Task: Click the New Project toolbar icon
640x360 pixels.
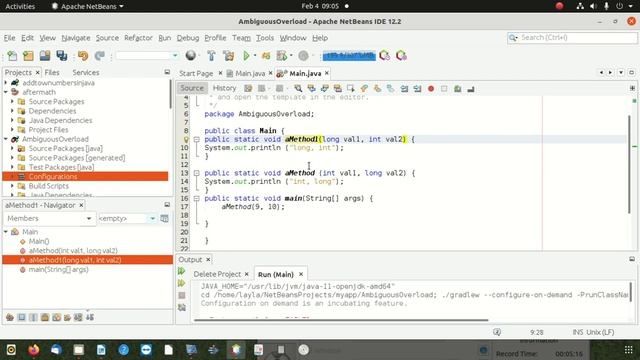Action: (28, 56)
